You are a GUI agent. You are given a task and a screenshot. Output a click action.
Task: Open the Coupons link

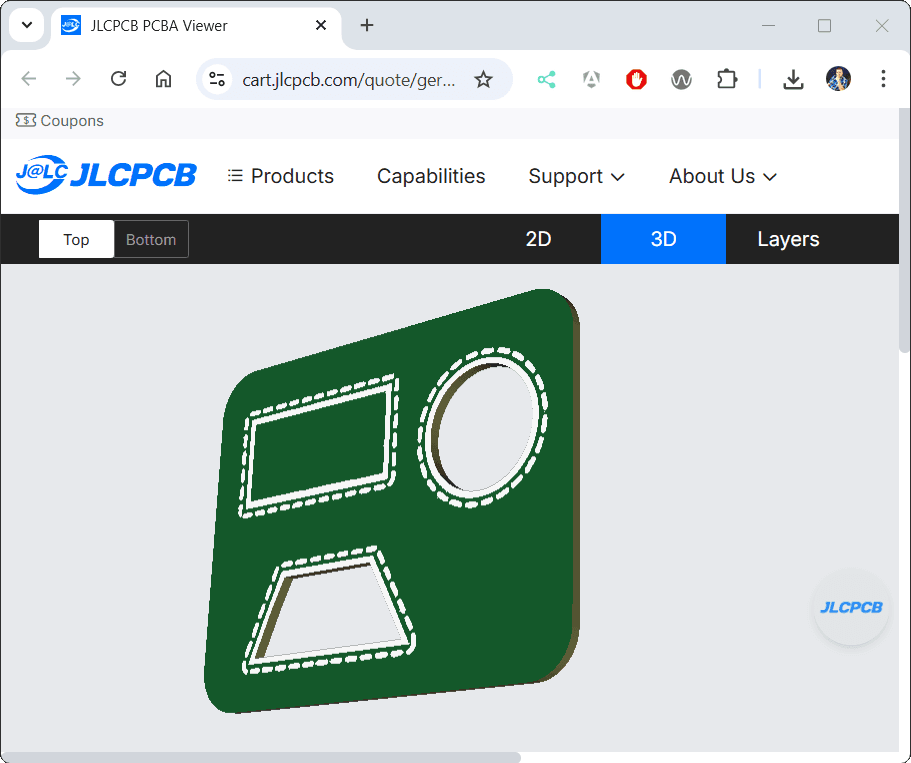coord(59,120)
